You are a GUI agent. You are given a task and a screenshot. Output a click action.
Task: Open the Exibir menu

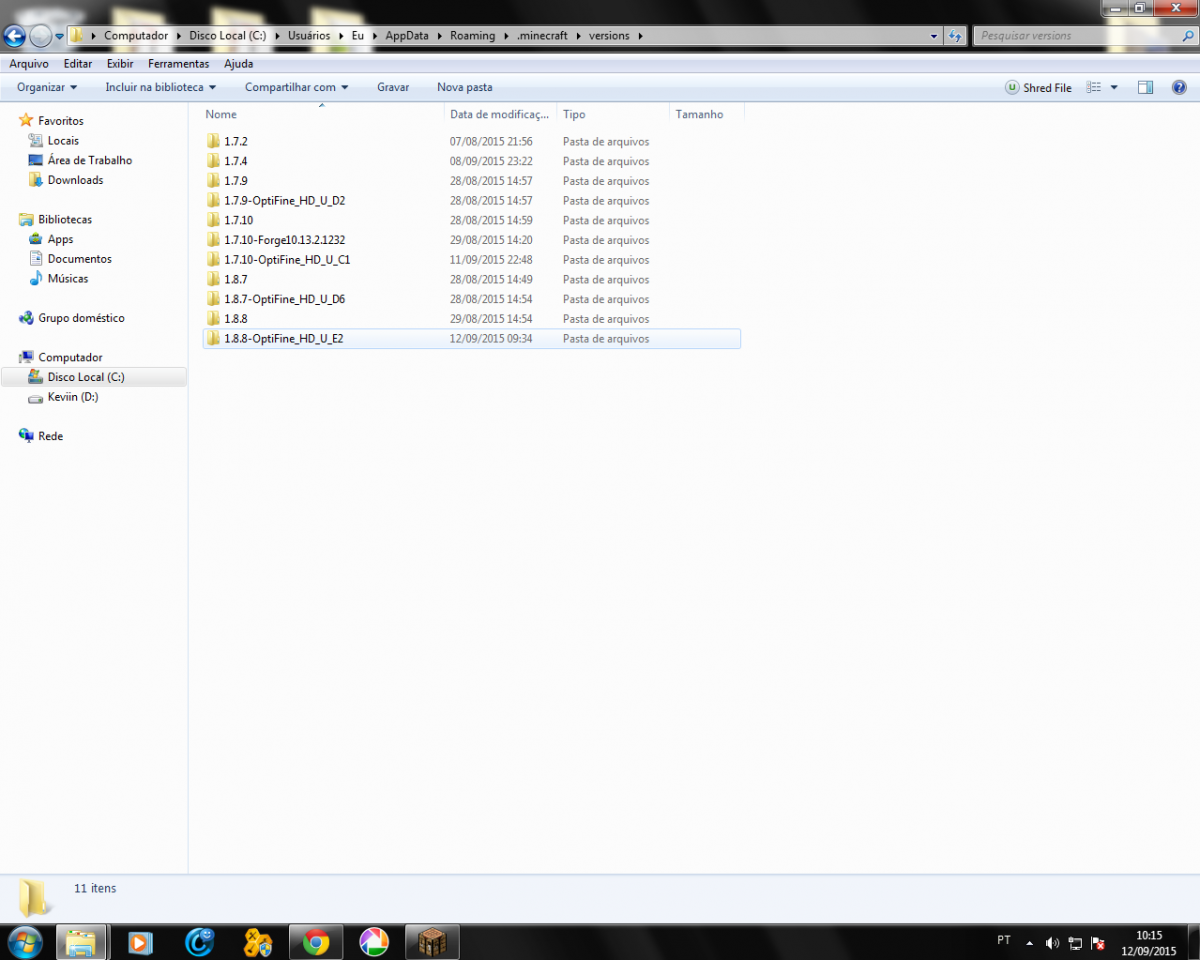120,63
